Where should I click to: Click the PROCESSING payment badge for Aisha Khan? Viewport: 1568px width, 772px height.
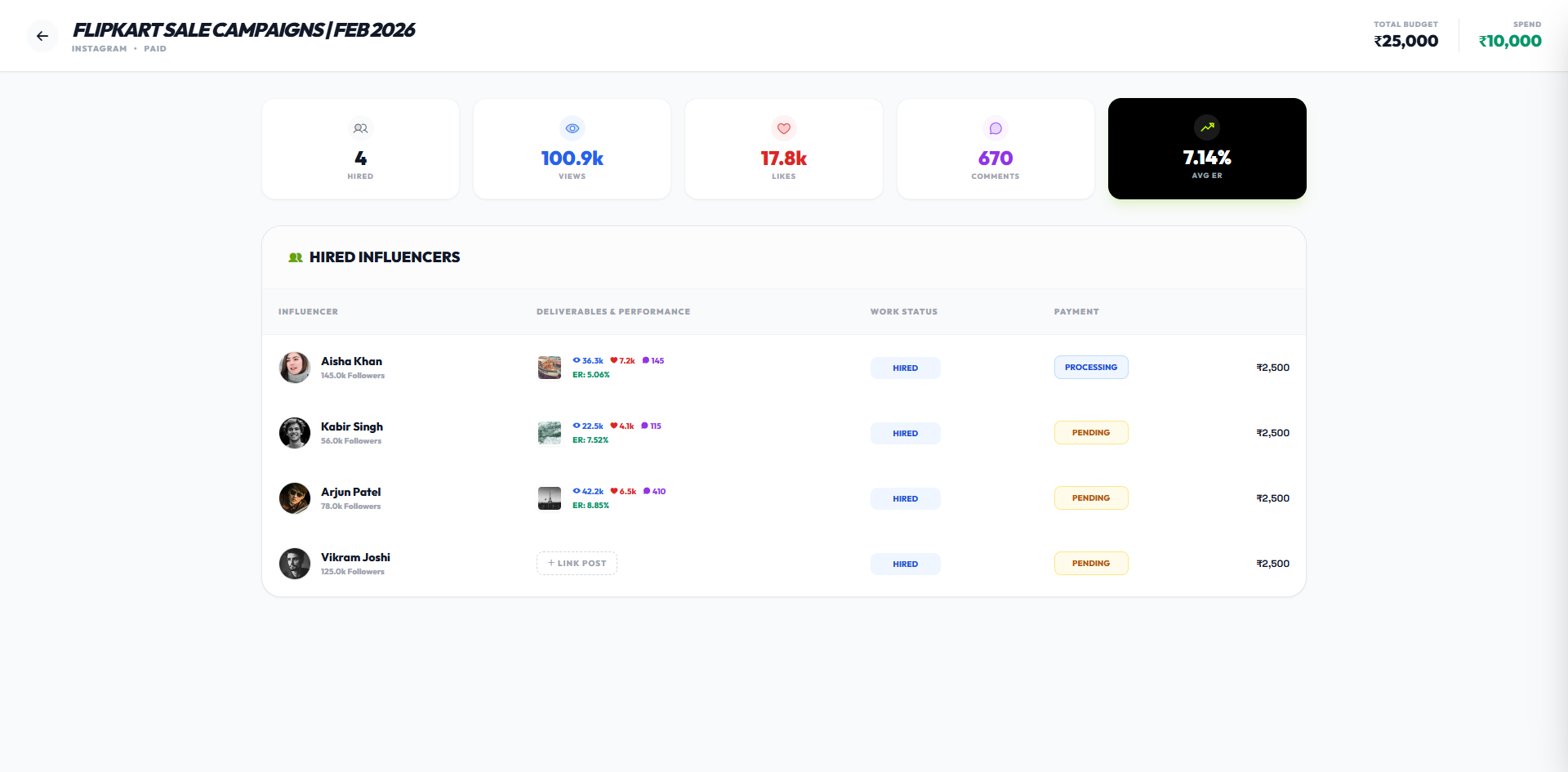click(1091, 367)
